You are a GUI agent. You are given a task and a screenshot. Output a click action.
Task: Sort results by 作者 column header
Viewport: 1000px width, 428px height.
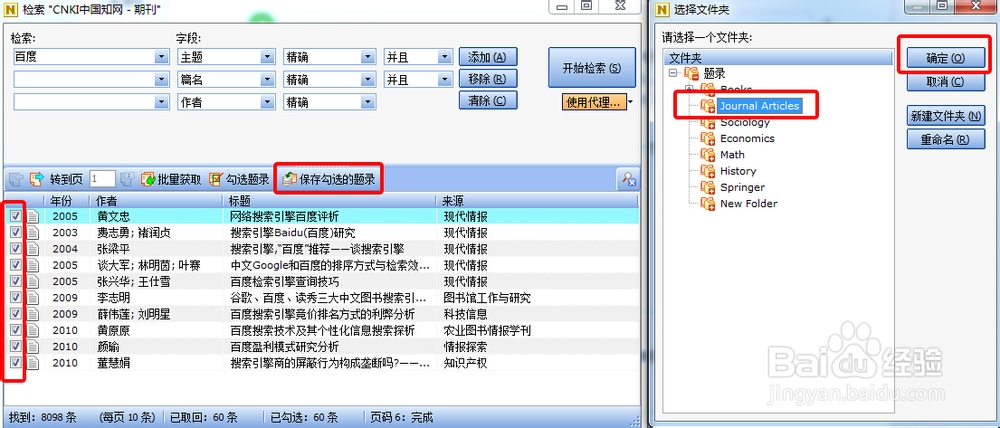point(156,200)
